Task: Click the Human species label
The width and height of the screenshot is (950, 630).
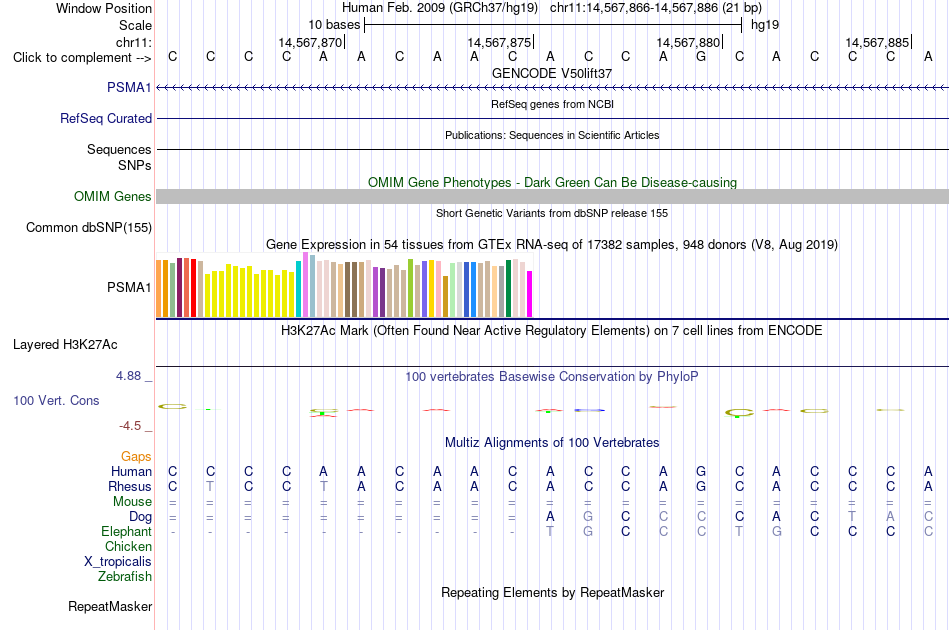Action: pos(131,471)
